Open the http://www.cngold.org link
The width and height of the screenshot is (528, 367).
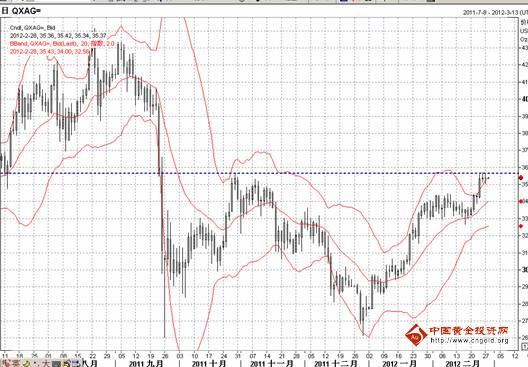(x=469, y=341)
